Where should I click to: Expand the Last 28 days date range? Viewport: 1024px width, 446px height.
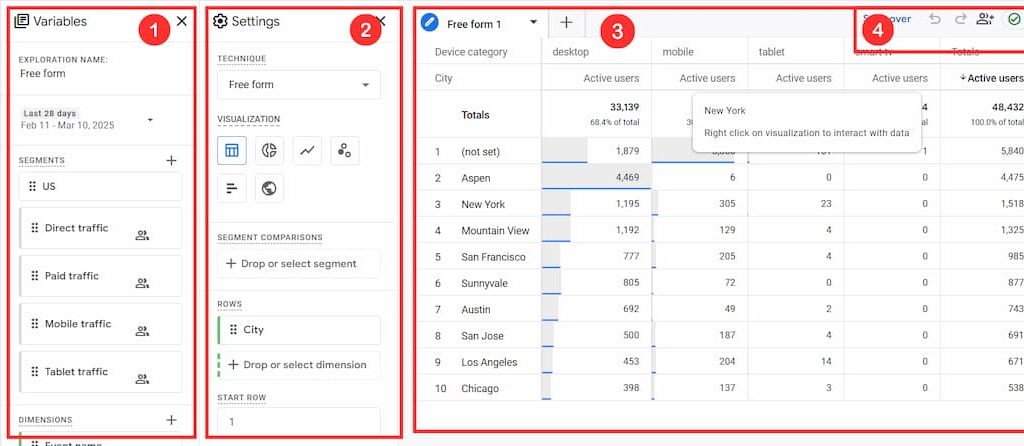click(150, 120)
